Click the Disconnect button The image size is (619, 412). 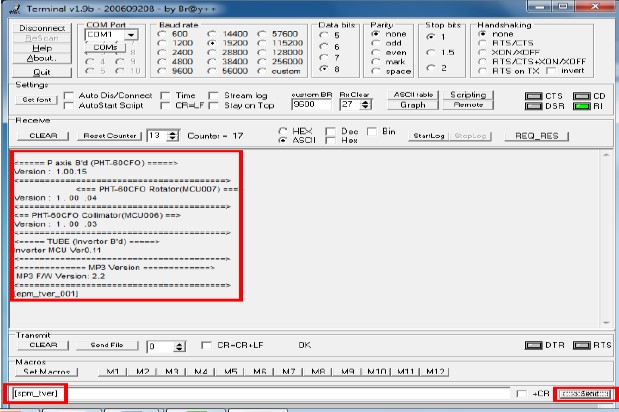click(x=42, y=28)
